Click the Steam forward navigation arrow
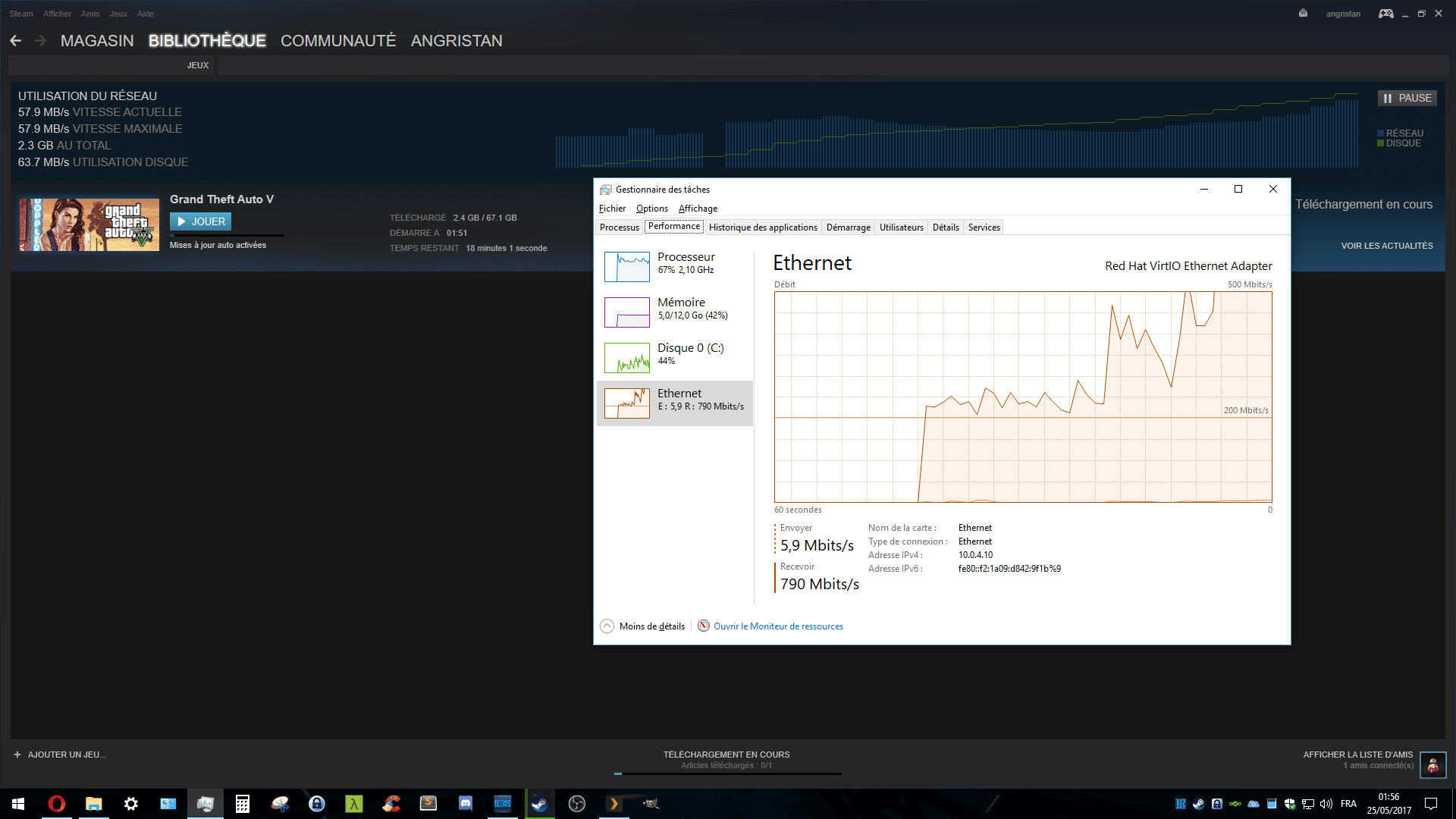Screen dimensions: 1456x819 pyautogui.click(x=41, y=40)
